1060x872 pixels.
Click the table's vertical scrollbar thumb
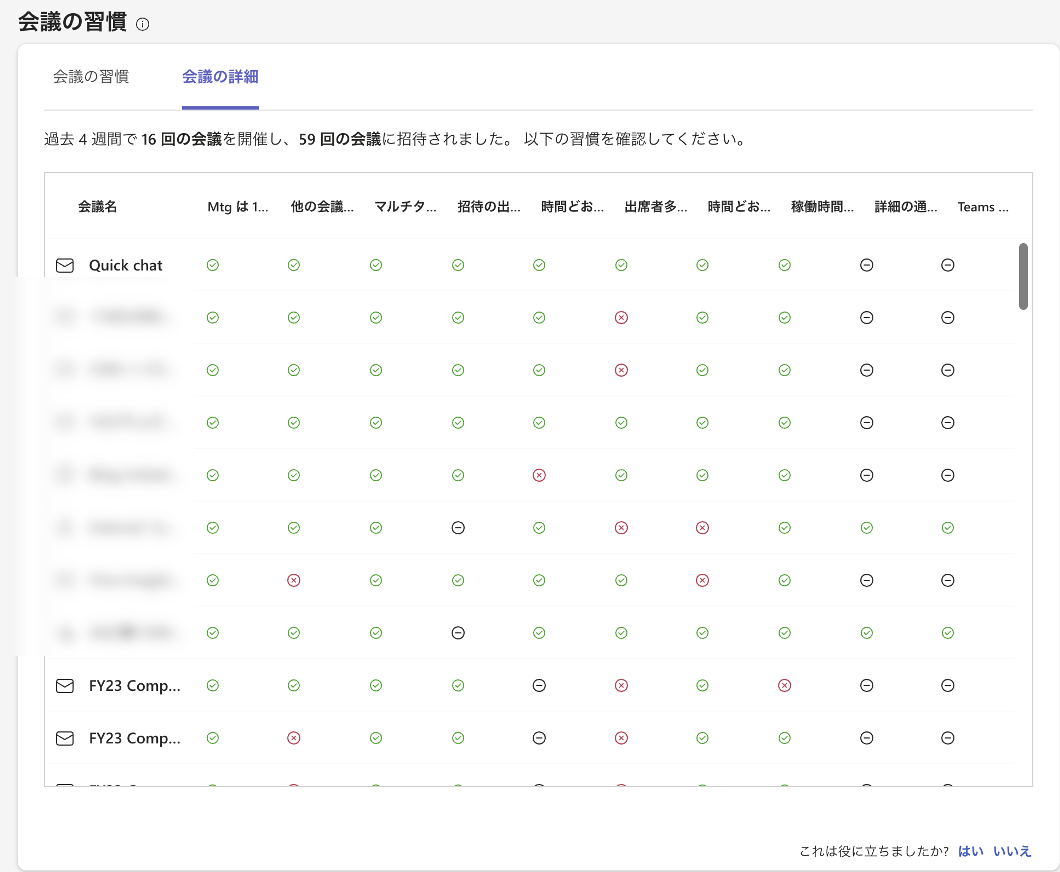coord(1023,276)
